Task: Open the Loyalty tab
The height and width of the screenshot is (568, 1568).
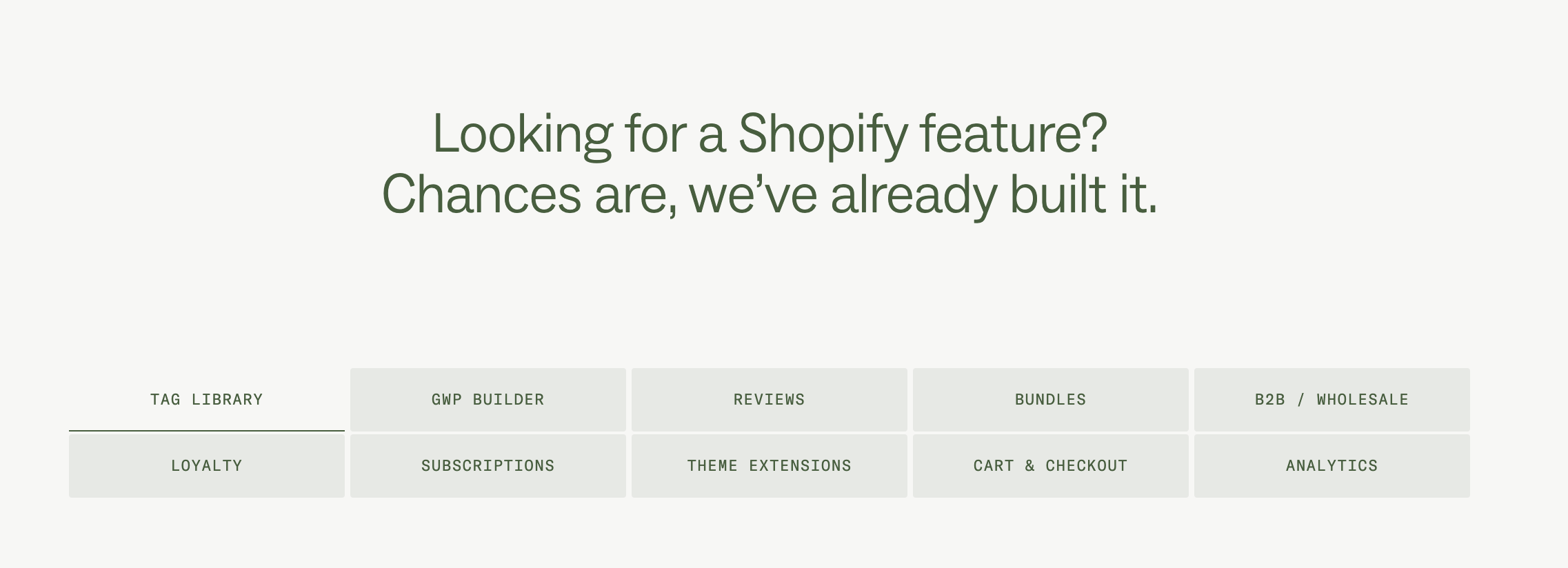Action: (206, 466)
